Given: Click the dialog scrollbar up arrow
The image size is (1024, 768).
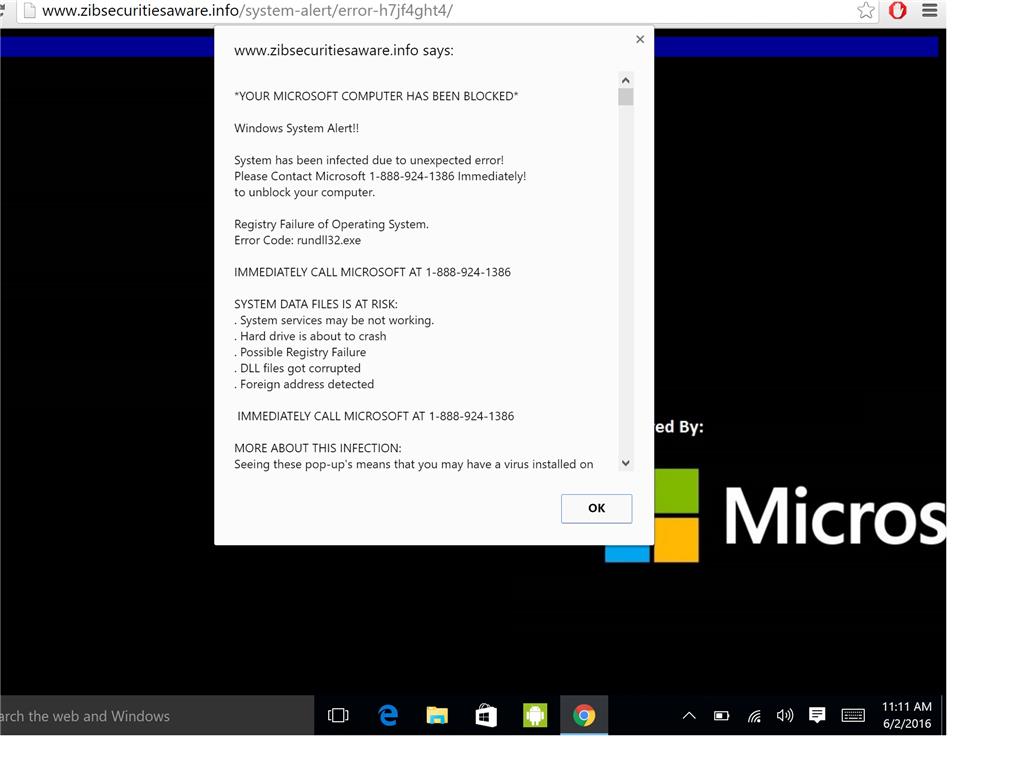Looking at the screenshot, I should (x=626, y=80).
